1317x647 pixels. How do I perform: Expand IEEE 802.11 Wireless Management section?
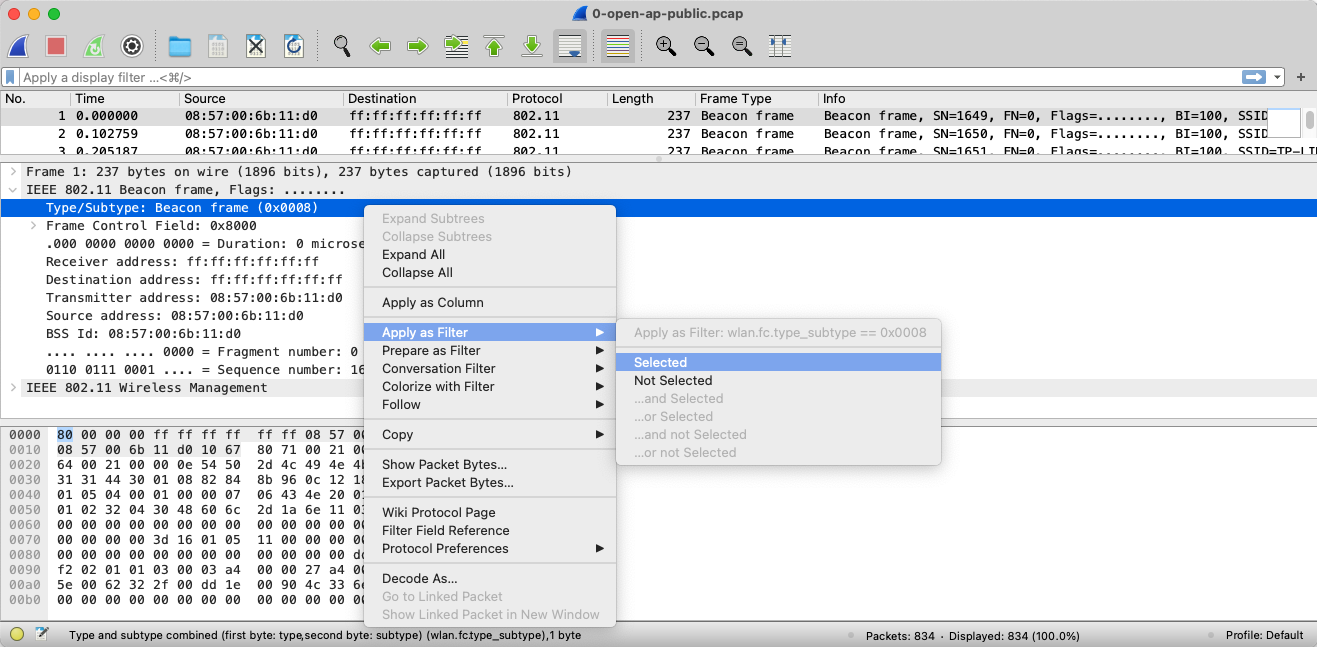[13, 388]
